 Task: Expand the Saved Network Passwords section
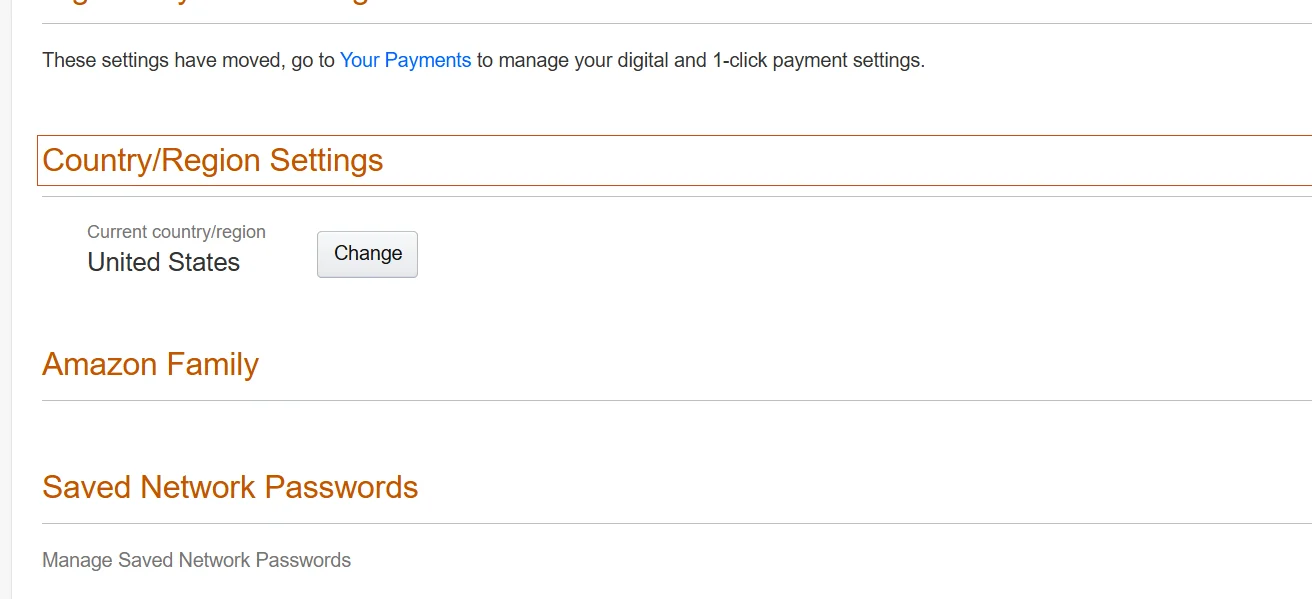tap(230, 488)
